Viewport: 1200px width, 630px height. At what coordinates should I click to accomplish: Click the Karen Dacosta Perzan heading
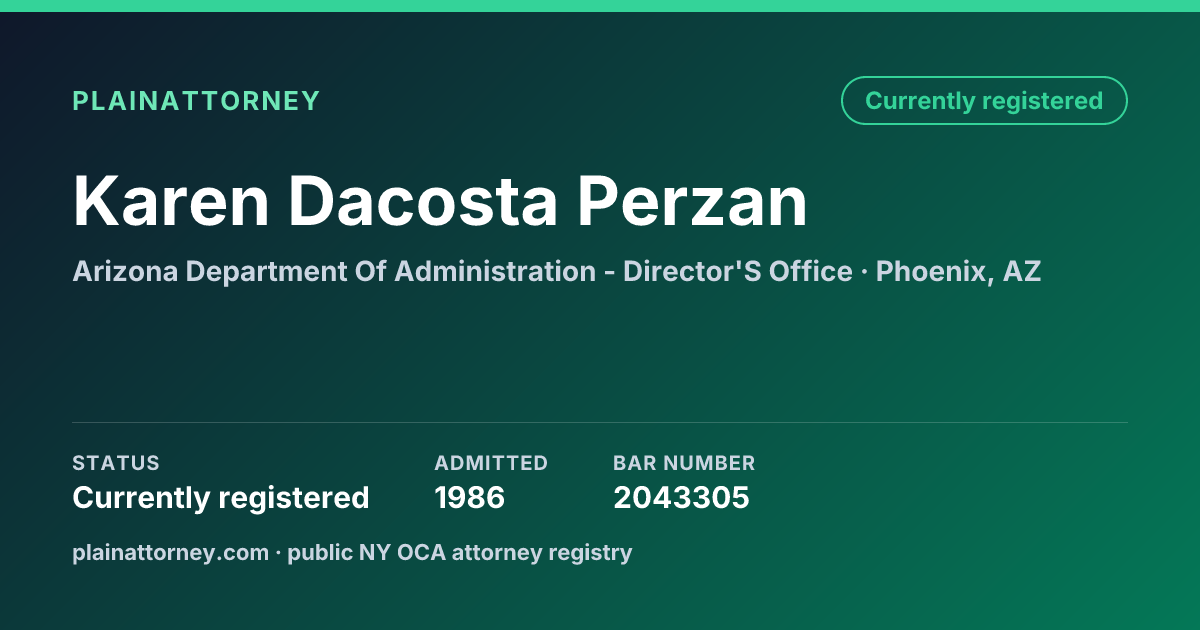point(440,201)
